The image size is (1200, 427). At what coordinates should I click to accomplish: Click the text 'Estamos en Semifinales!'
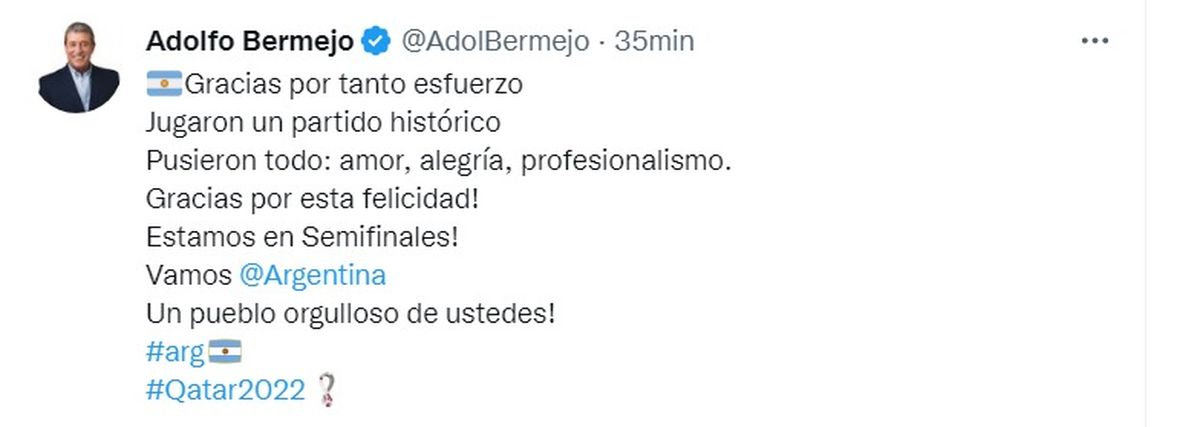coord(302,237)
